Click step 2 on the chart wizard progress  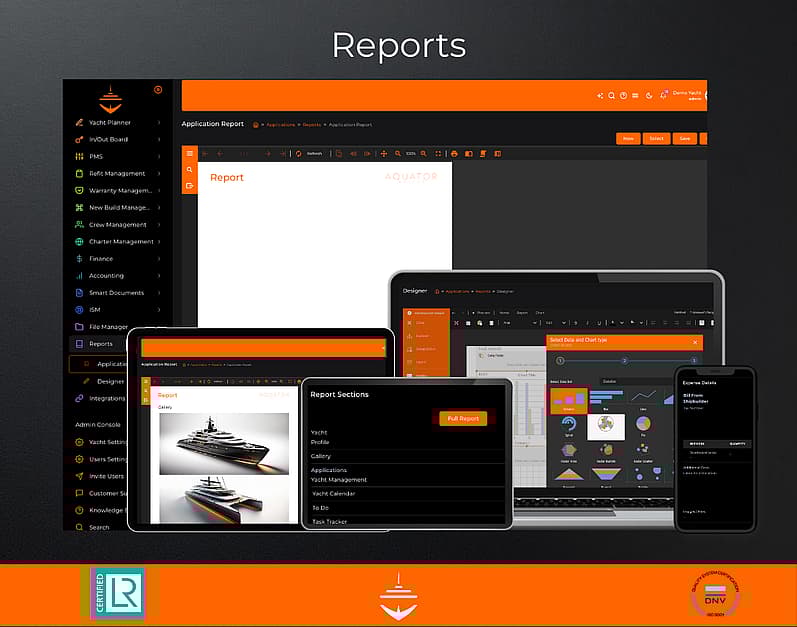click(x=625, y=361)
